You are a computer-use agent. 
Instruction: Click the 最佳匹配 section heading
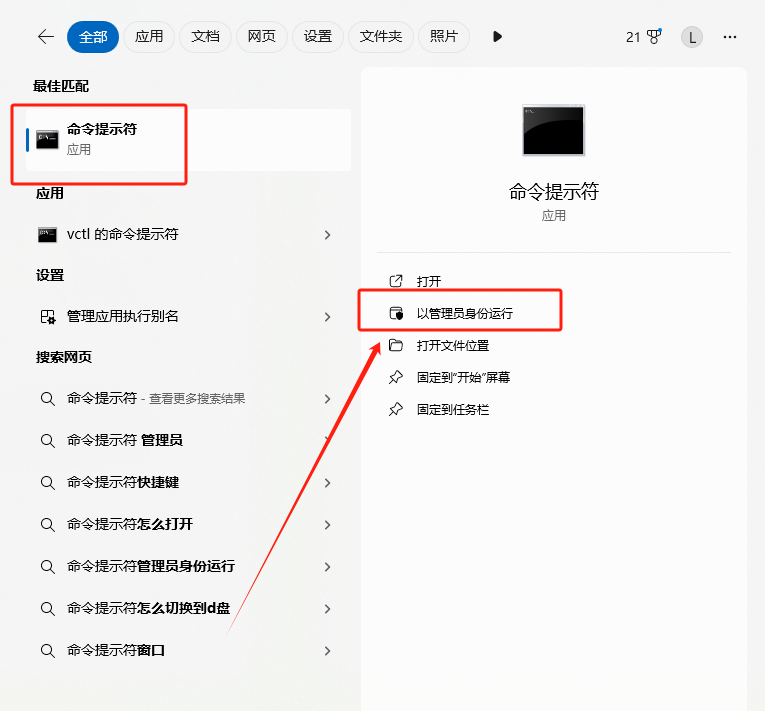[x=61, y=86]
